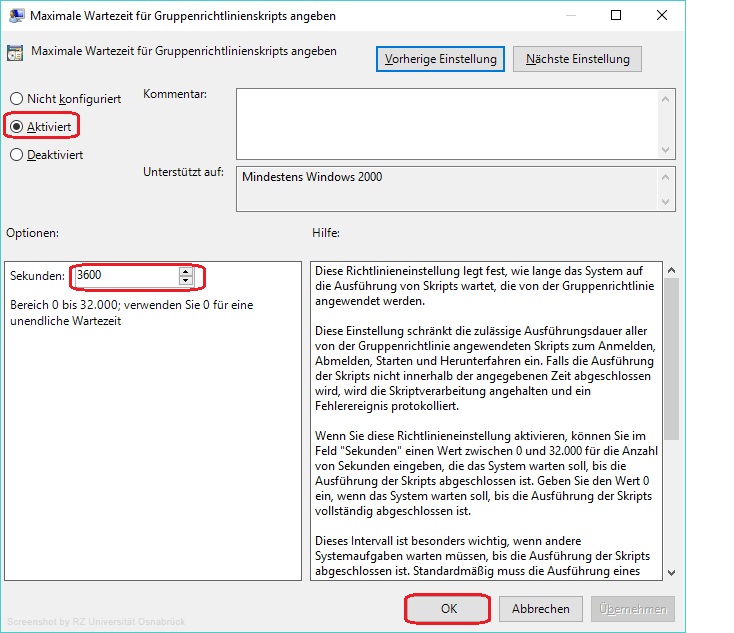Screen dimensions: 734x633
Task: Confirm the dialog with OK
Action: pyautogui.click(x=448, y=608)
